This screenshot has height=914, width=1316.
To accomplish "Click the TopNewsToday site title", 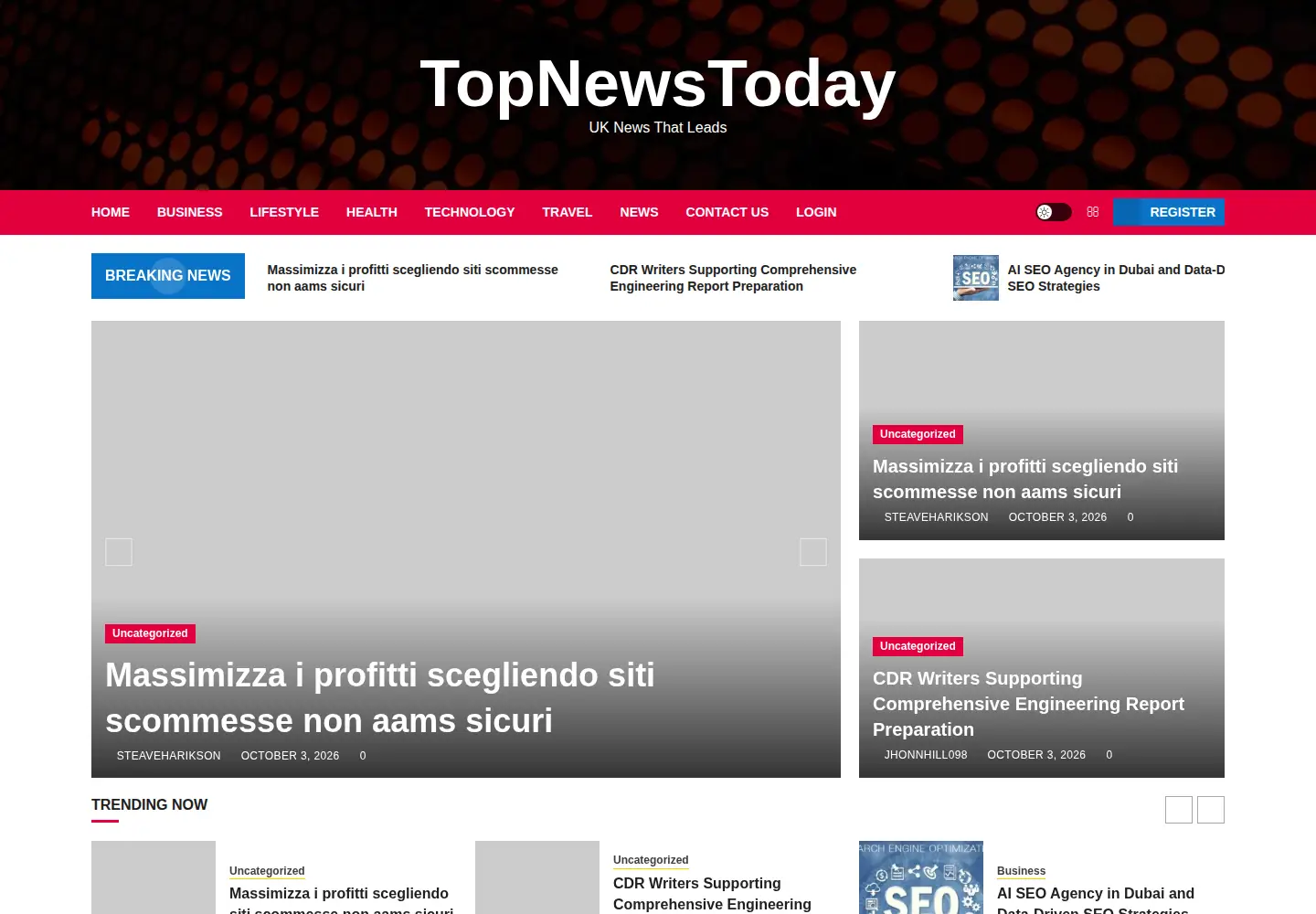I will [x=658, y=84].
